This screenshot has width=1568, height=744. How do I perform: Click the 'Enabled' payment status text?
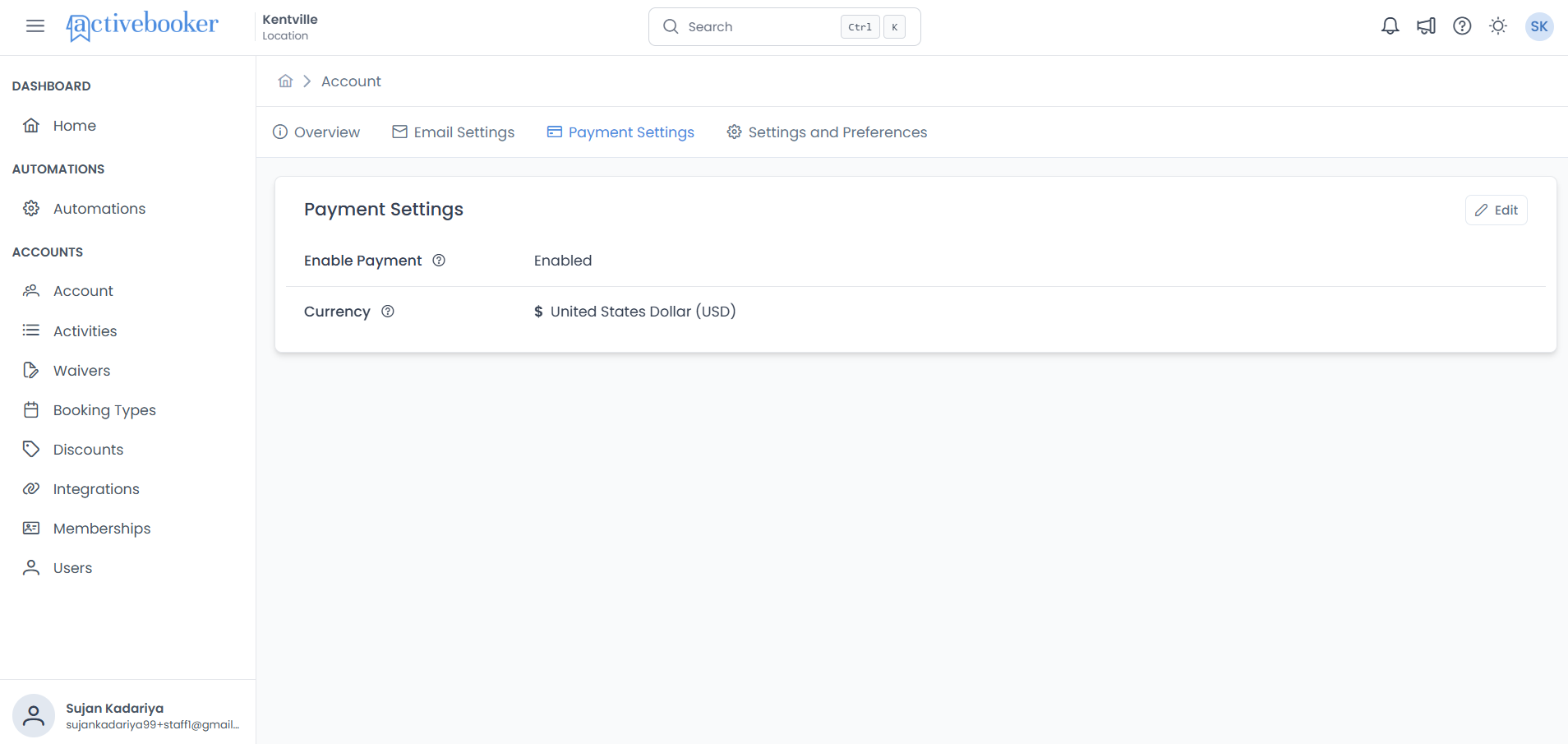pos(563,261)
